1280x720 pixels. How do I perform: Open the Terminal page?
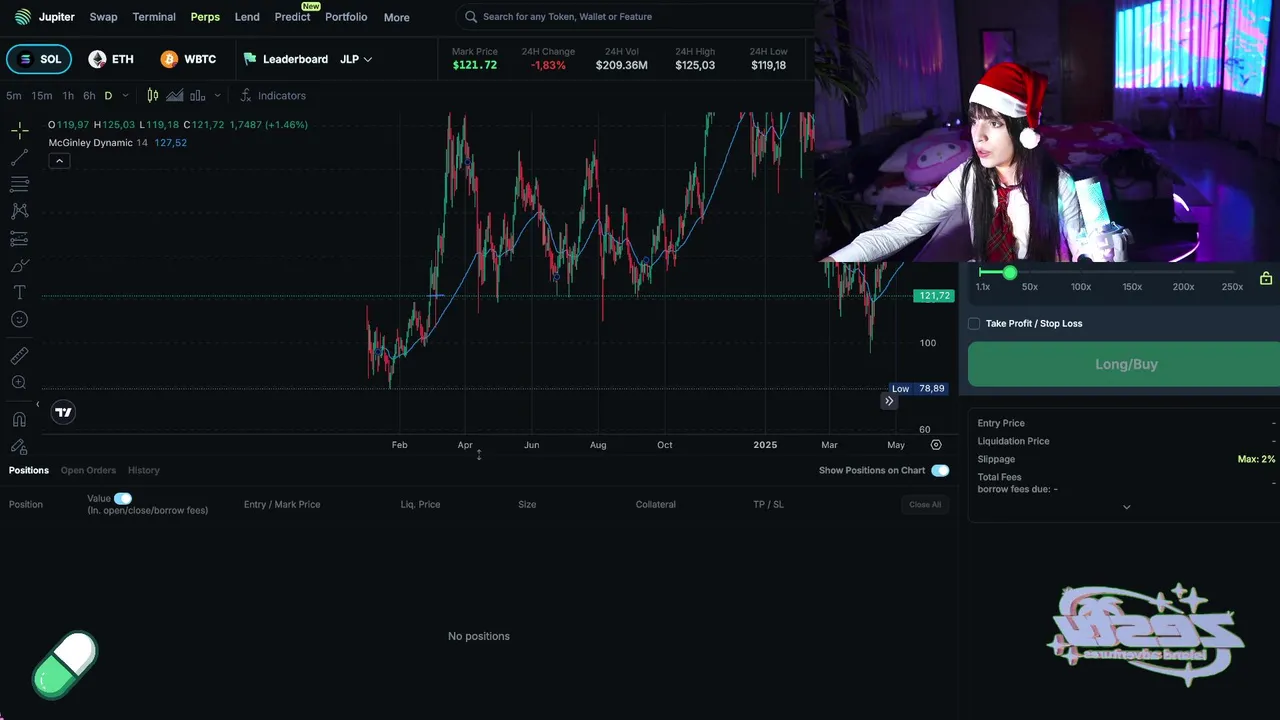[x=154, y=17]
